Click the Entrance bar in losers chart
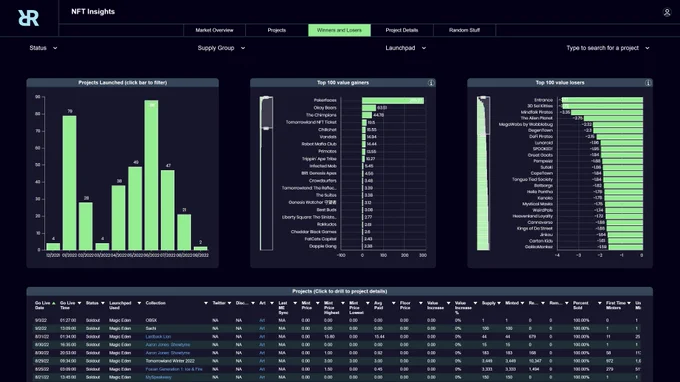This screenshot has width=680, height=382. point(602,100)
